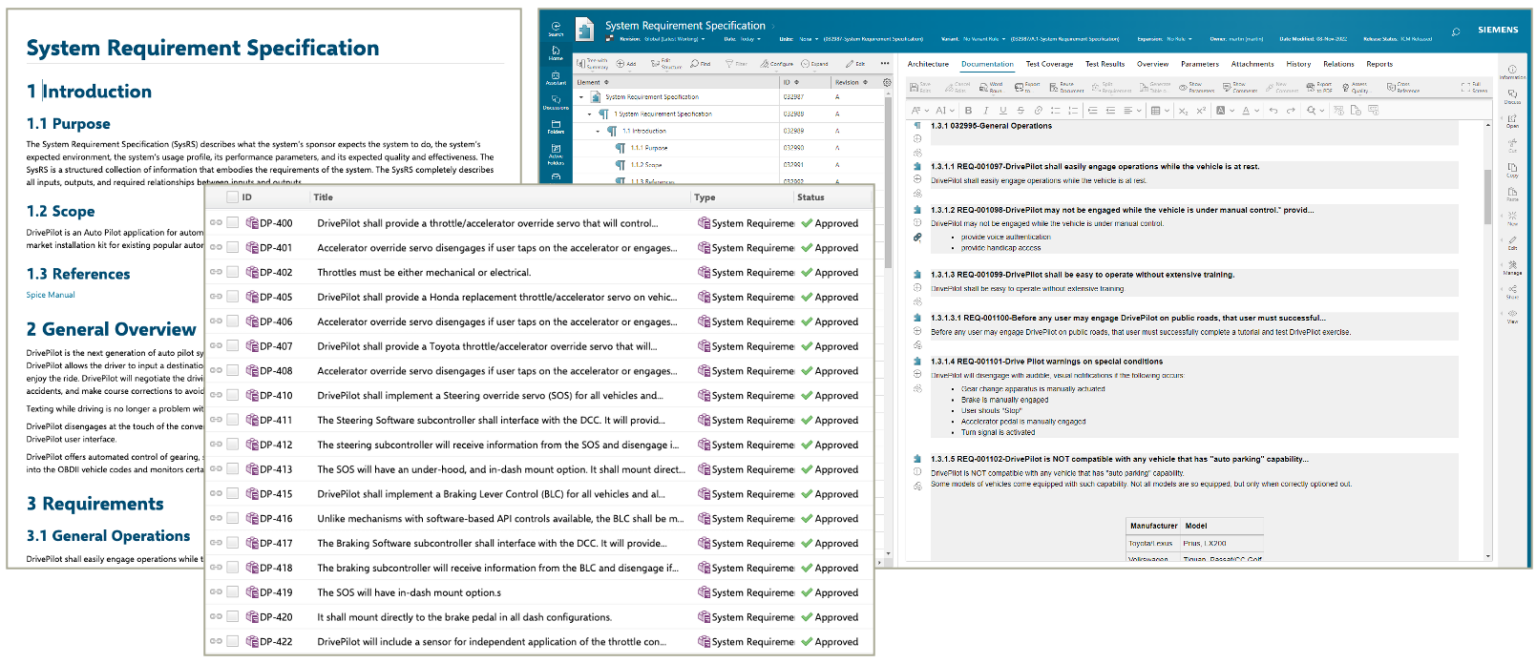Toggle bold formatting in the editor toolbar
This screenshot has width=1536, height=663.
(968, 110)
